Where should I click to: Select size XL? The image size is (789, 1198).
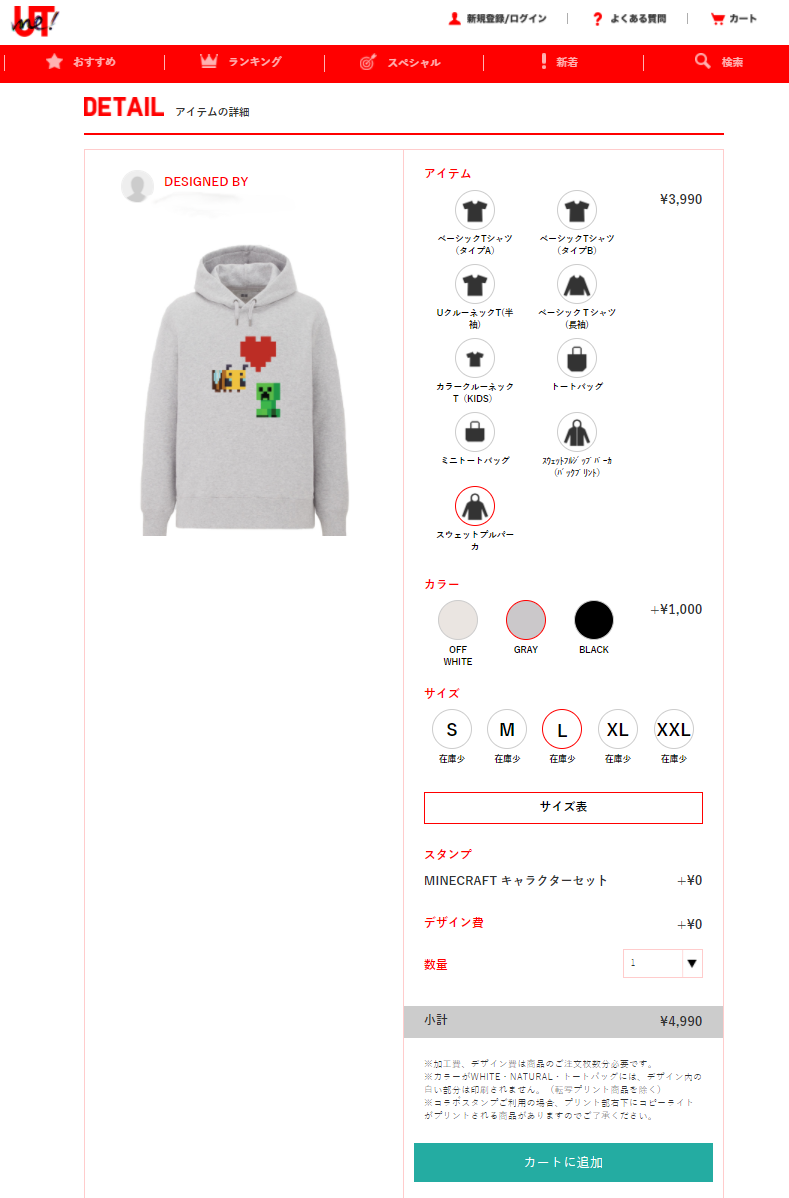(x=617, y=730)
